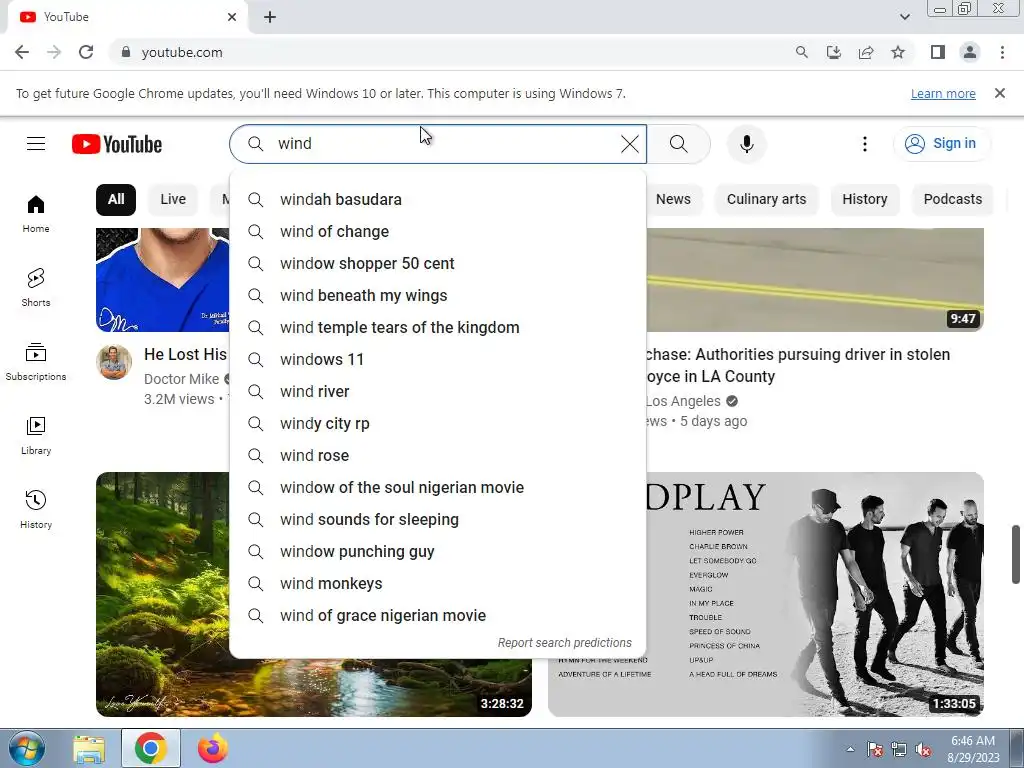The image size is (1024, 768).
Task: Dismiss the Chrome update notice
Action: click(1000, 93)
